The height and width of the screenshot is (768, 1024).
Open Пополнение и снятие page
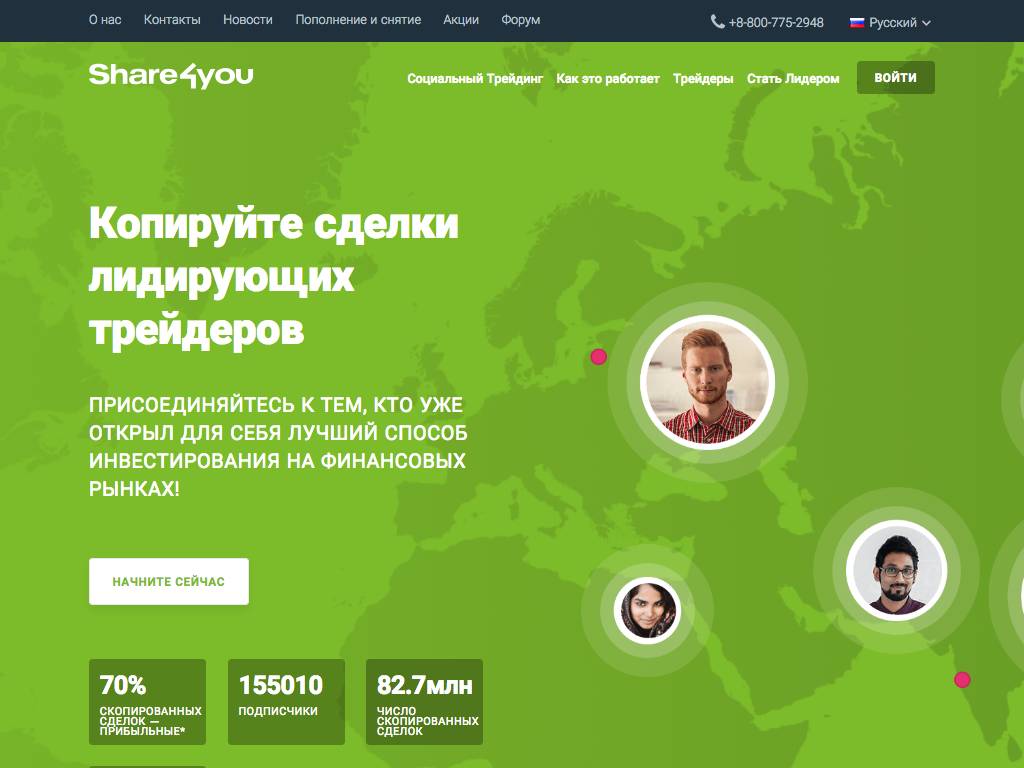coord(358,20)
